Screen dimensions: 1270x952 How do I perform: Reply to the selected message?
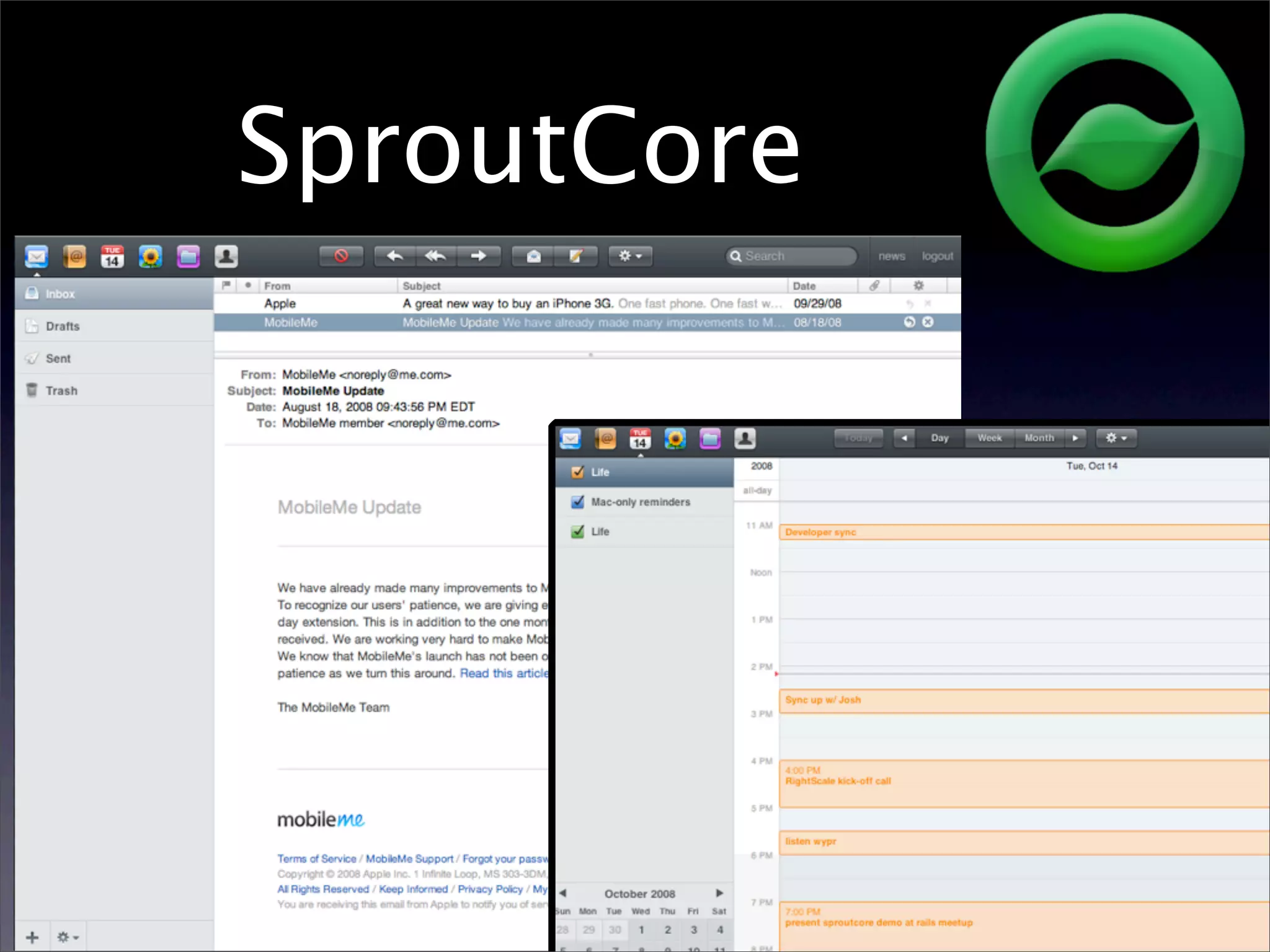coord(395,256)
